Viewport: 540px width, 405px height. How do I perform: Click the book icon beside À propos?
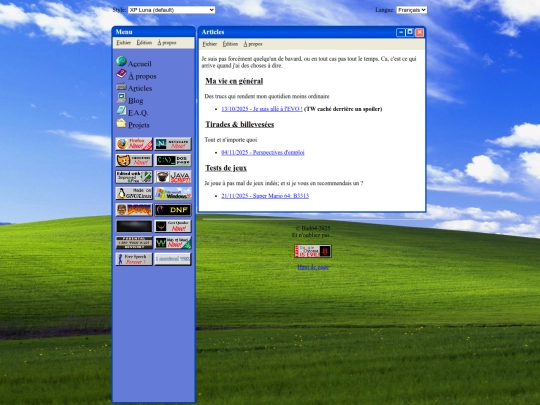click(x=121, y=73)
